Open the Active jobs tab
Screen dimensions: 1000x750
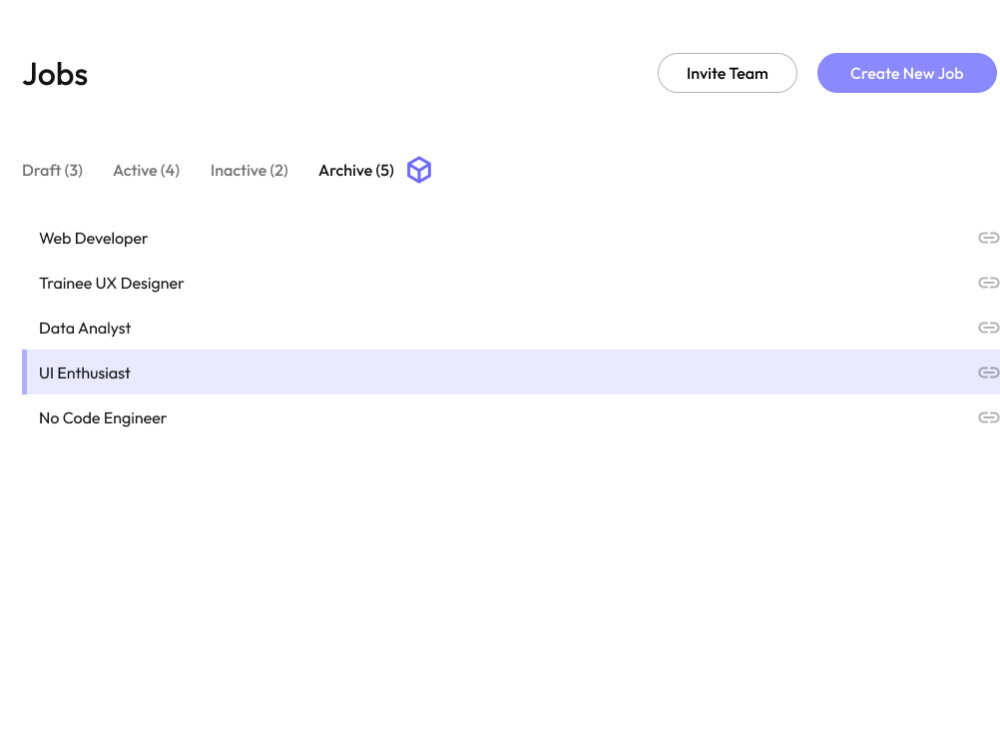pyautogui.click(x=146, y=170)
